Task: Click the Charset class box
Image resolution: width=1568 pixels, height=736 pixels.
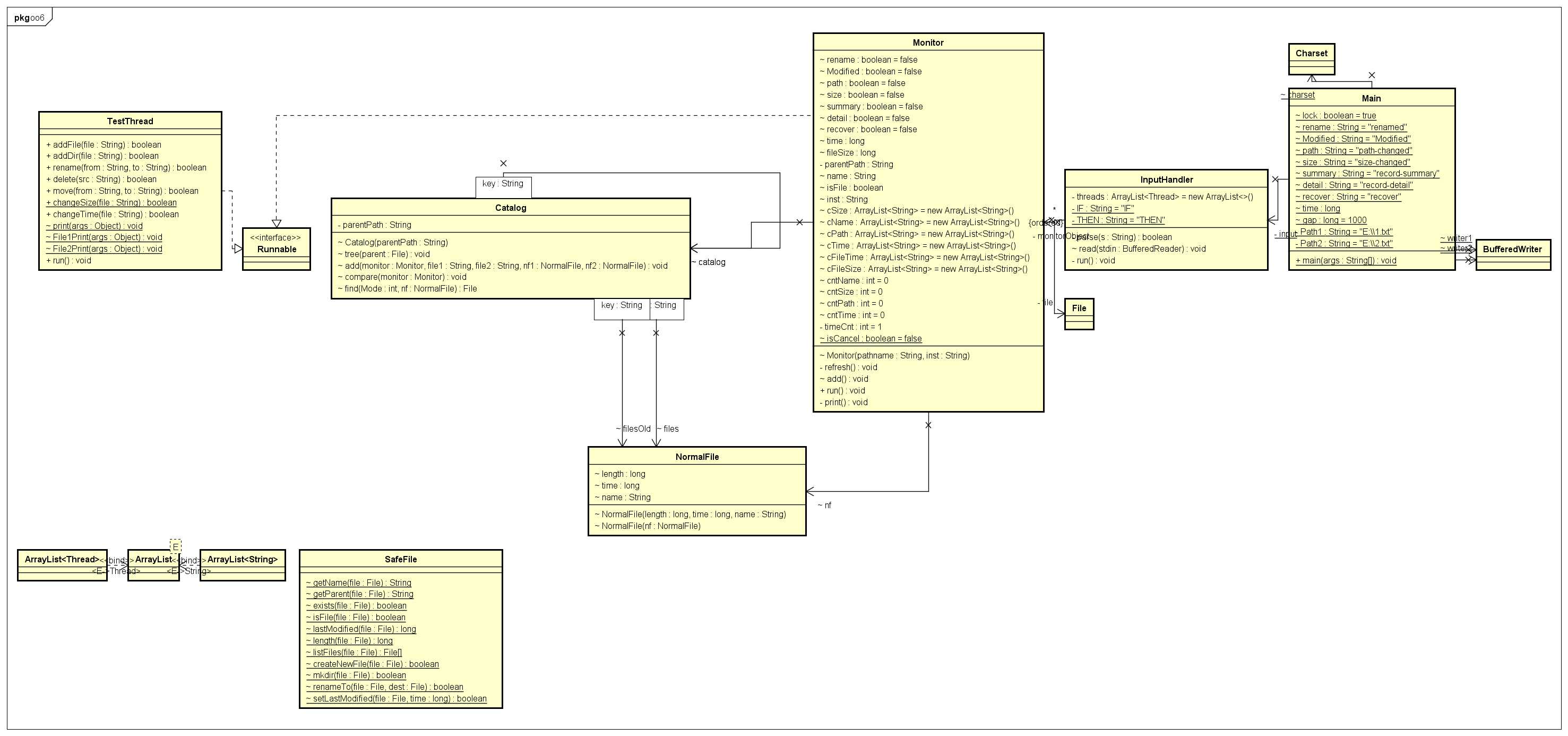Action: pyautogui.click(x=1311, y=59)
